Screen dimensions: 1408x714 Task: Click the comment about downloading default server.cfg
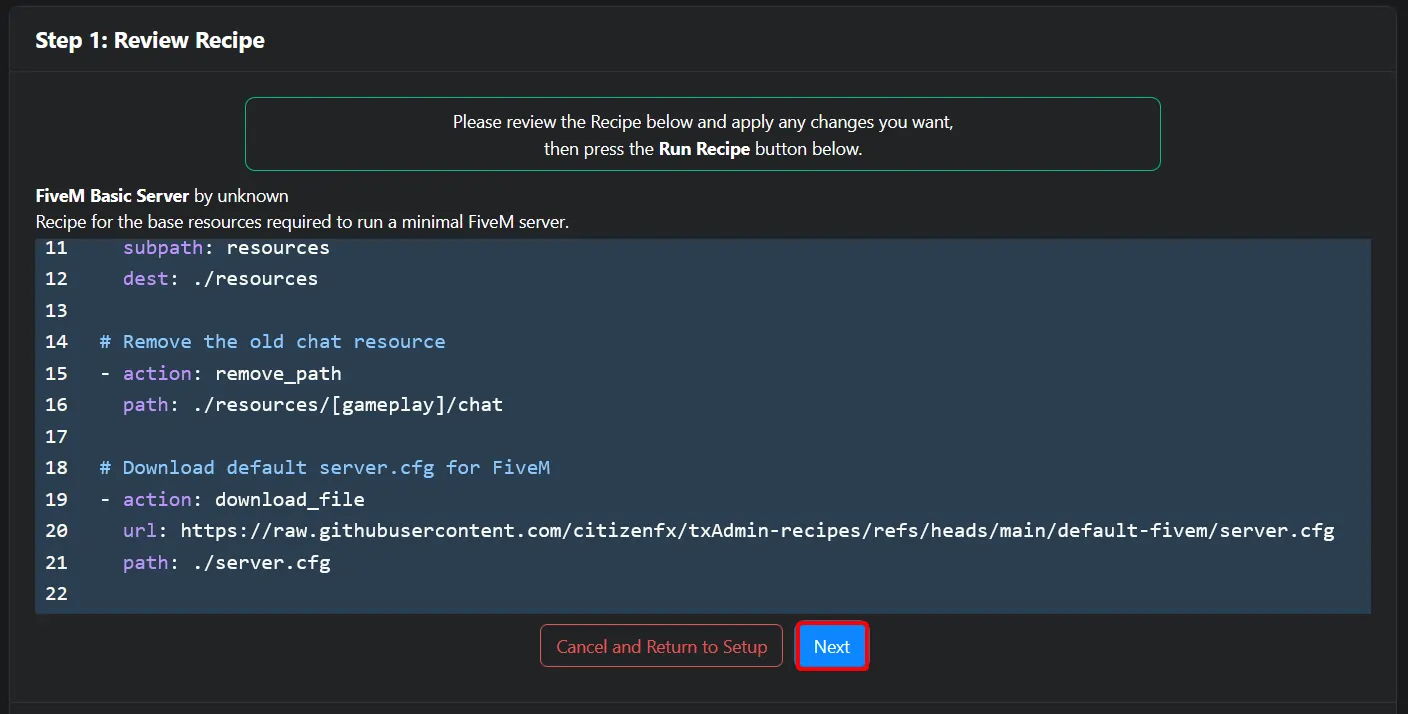coord(328,467)
